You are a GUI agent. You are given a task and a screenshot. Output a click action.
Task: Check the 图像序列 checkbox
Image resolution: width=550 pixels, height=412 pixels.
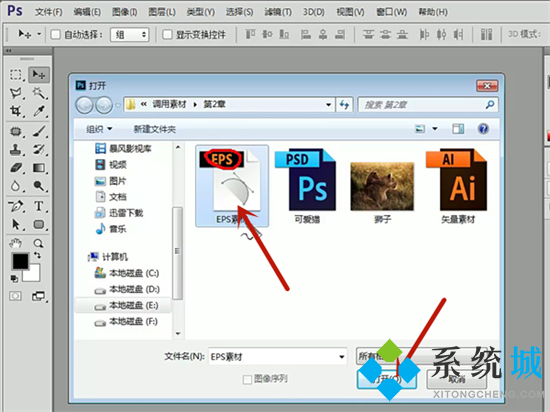click(247, 379)
